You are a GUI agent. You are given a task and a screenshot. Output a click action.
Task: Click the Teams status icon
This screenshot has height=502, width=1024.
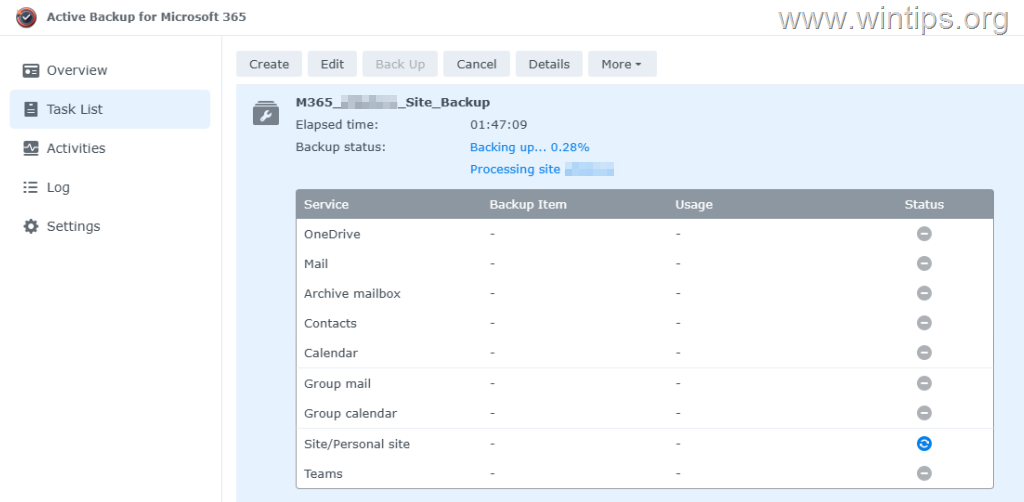pyautogui.click(x=924, y=474)
